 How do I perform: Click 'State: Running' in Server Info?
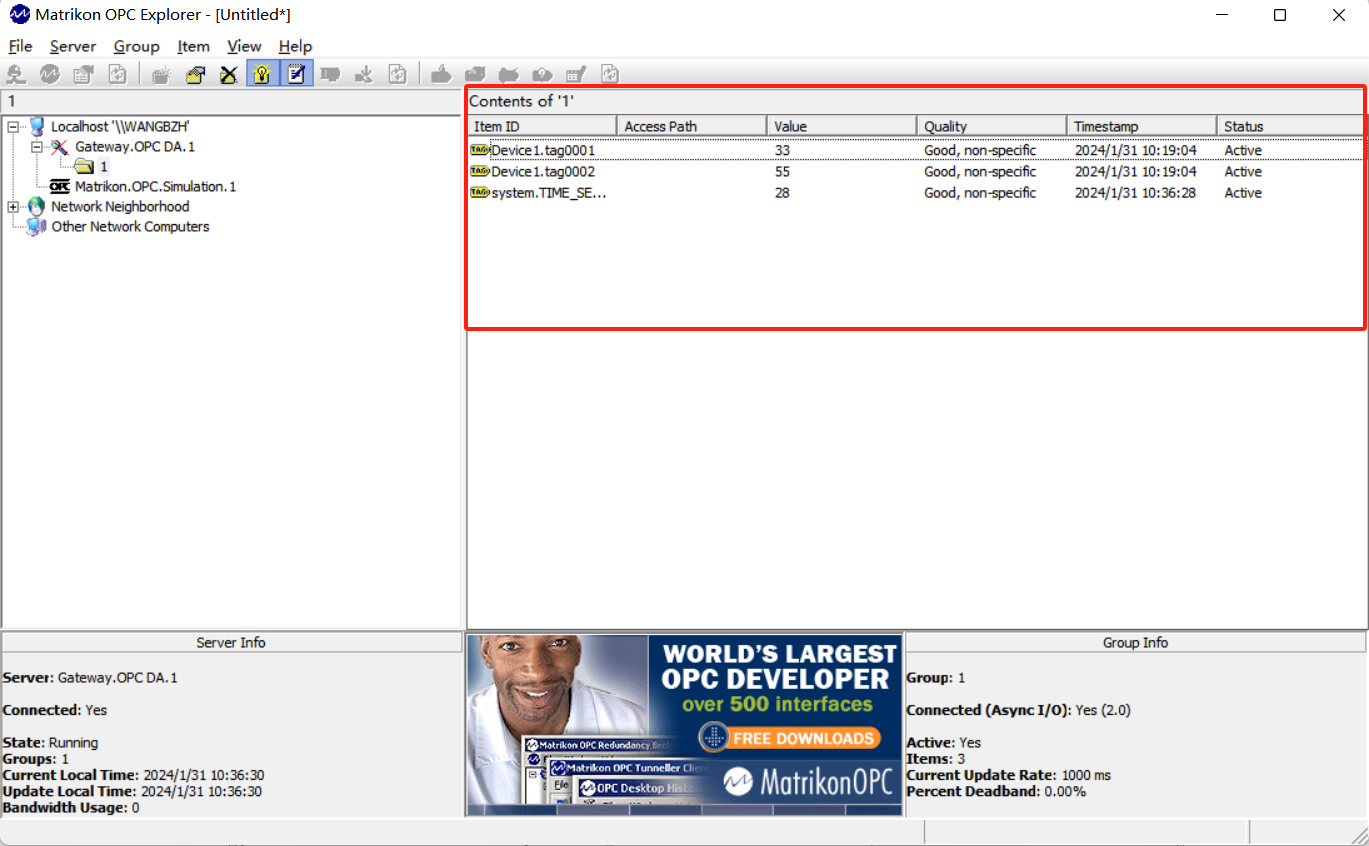51,742
